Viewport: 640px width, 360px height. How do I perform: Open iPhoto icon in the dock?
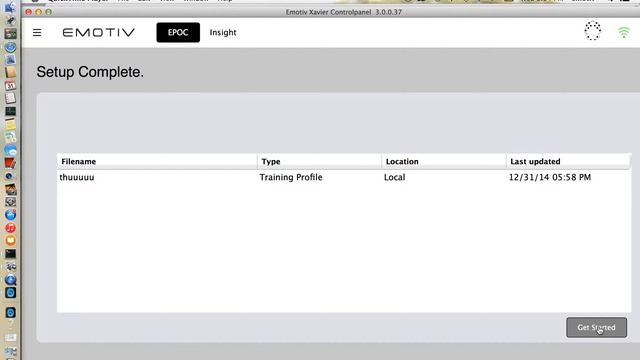pos(11,189)
